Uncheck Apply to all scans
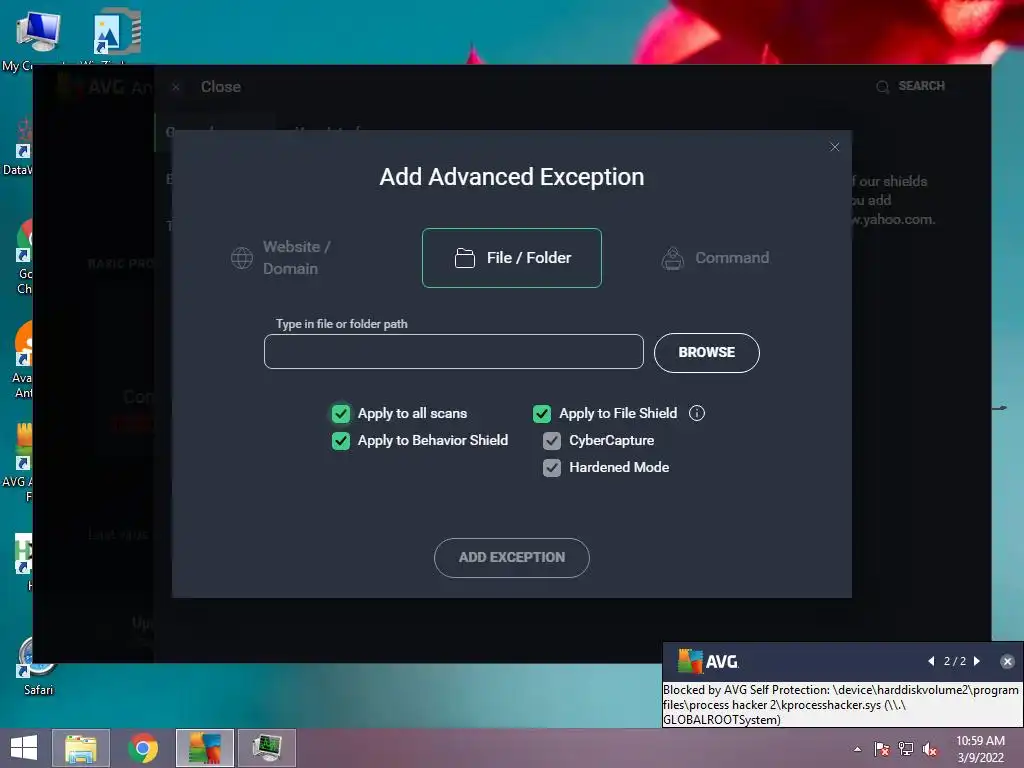Viewport: 1024px width, 768px height. tap(340, 413)
